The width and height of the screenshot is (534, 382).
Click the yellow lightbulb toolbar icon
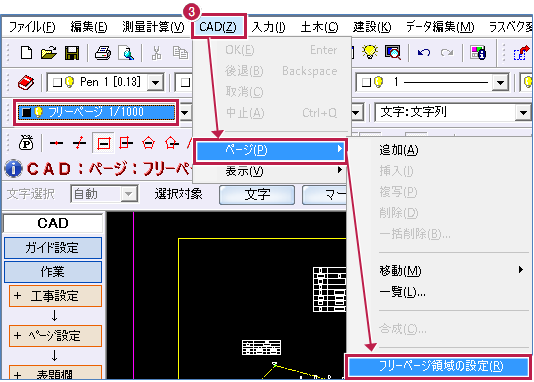370,52
